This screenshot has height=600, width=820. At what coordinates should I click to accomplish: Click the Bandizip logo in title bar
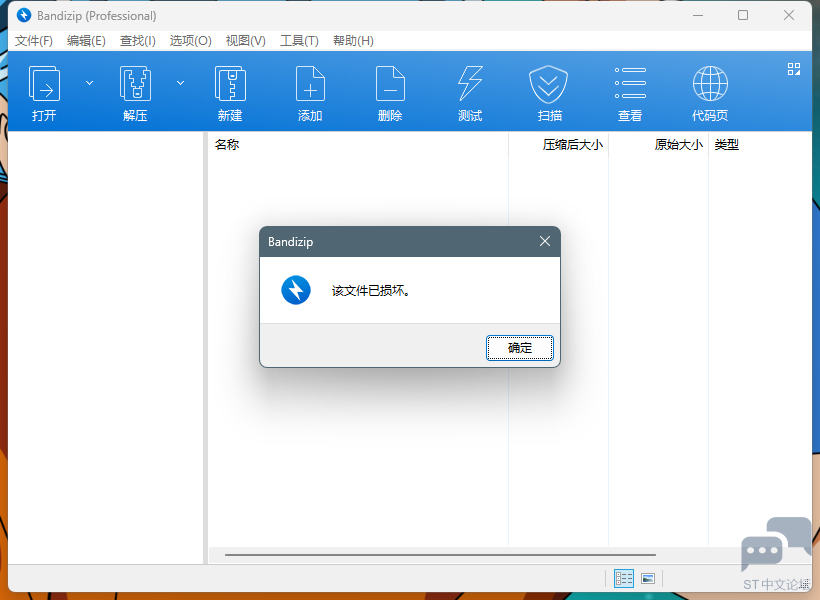[24, 15]
